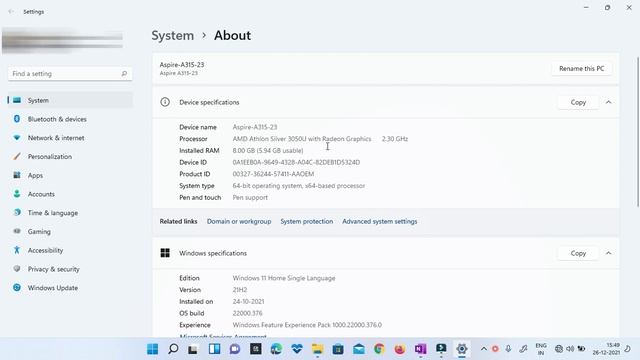Click the Time & language globe icon

pos(17,213)
